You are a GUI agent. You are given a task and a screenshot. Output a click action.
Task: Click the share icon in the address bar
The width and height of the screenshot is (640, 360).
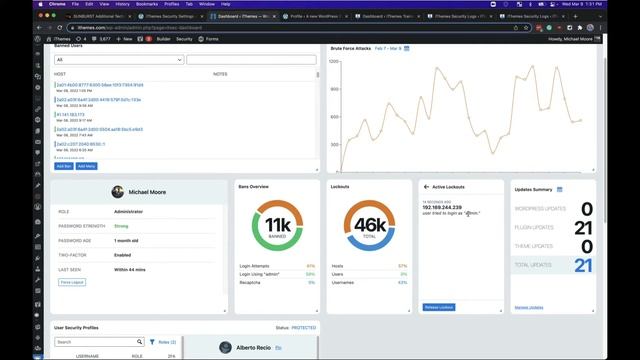pyautogui.click(x=516, y=28)
